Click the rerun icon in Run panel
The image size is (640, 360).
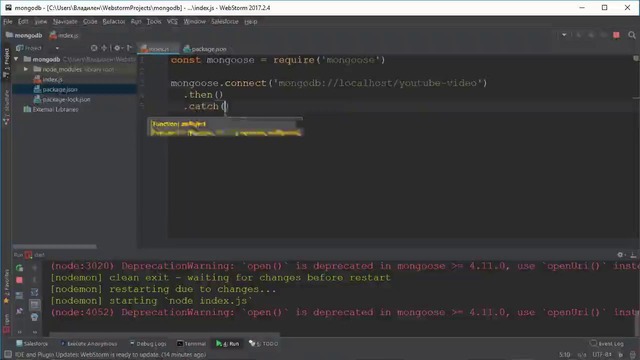tap(19, 268)
